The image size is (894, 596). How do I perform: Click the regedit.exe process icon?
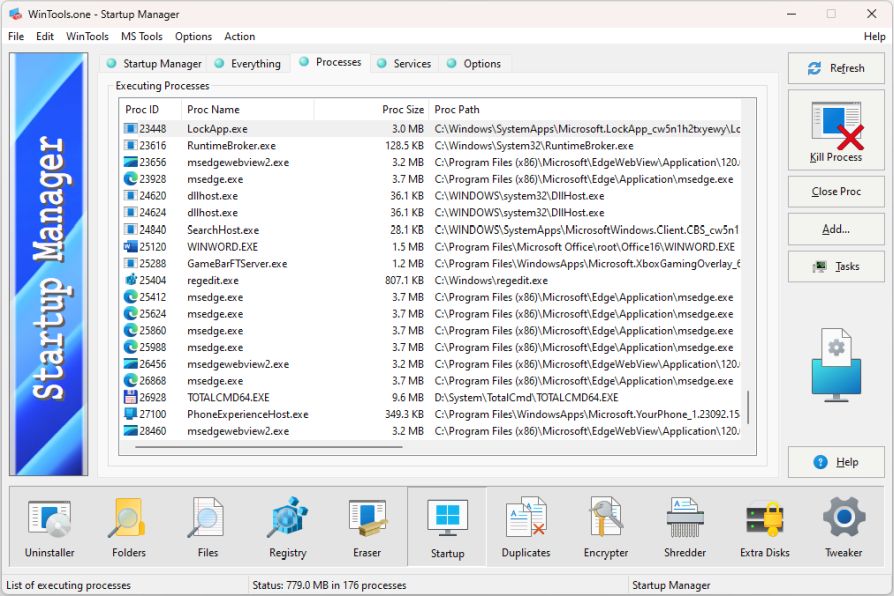pos(131,280)
